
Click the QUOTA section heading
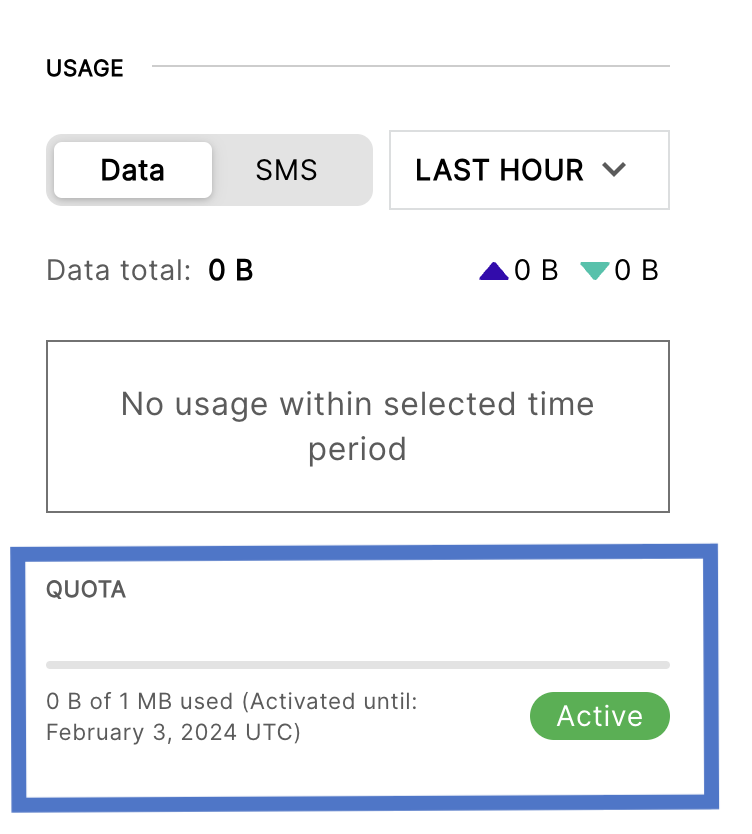(86, 590)
